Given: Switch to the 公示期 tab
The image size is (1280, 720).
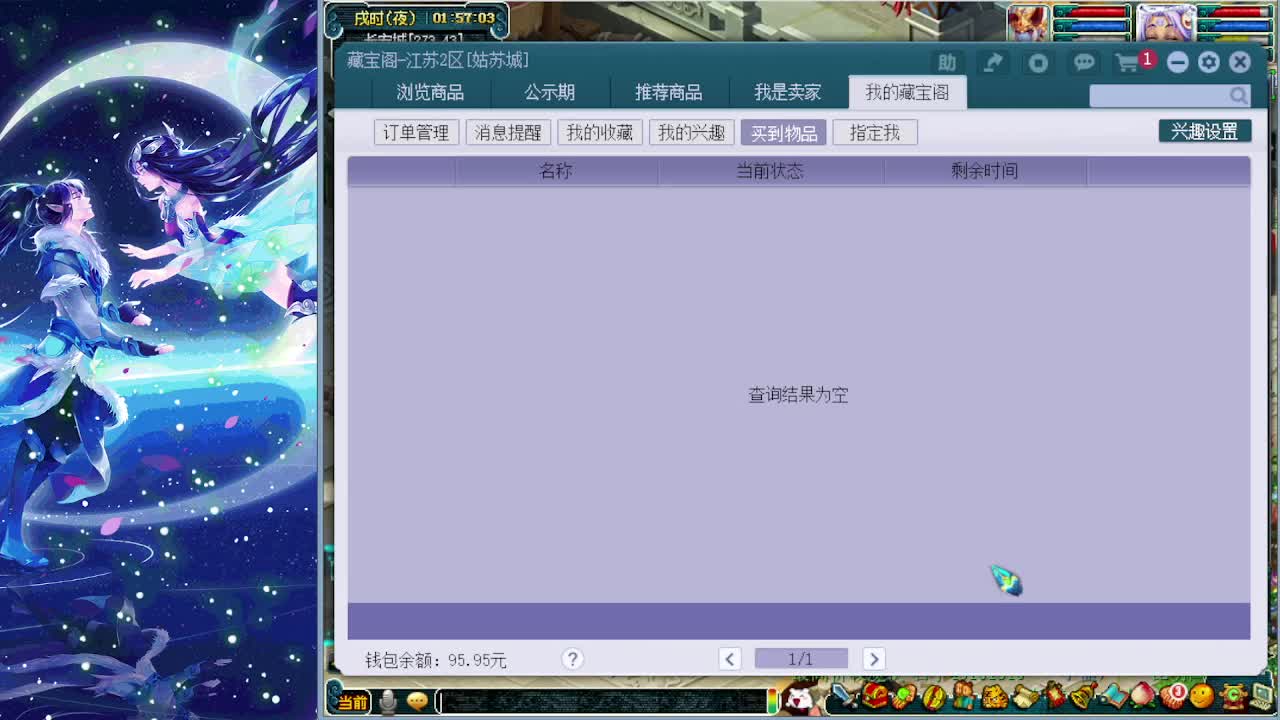Looking at the screenshot, I should (550, 92).
